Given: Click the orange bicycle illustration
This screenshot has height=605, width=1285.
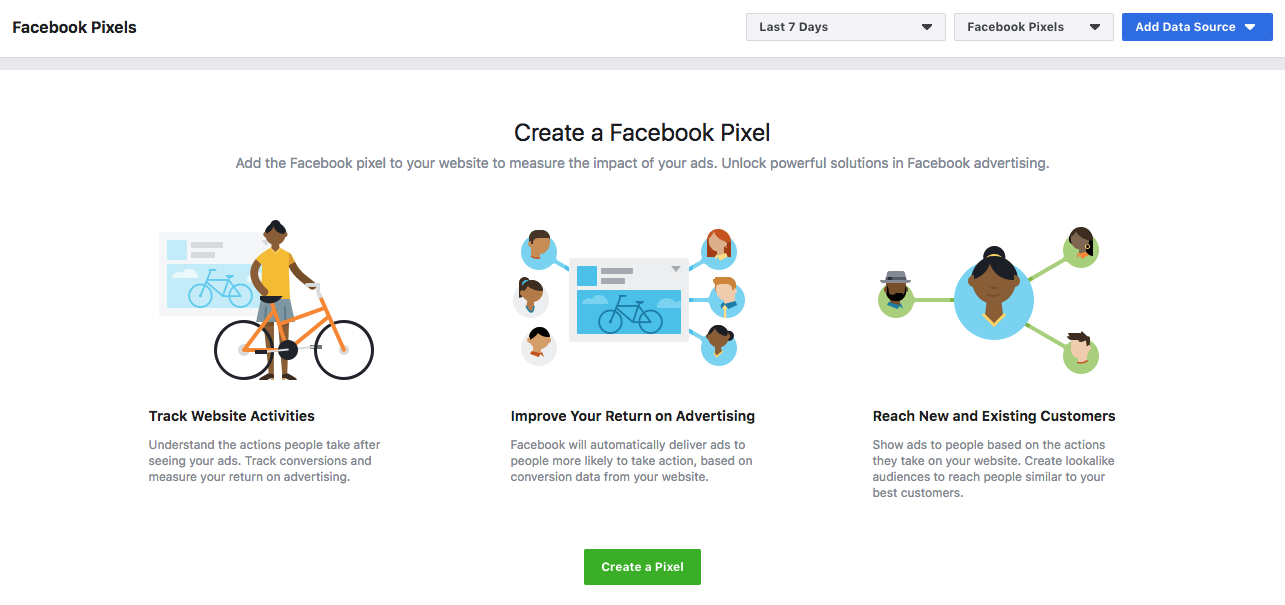Looking at the screenshot, I should pos(294,339).
